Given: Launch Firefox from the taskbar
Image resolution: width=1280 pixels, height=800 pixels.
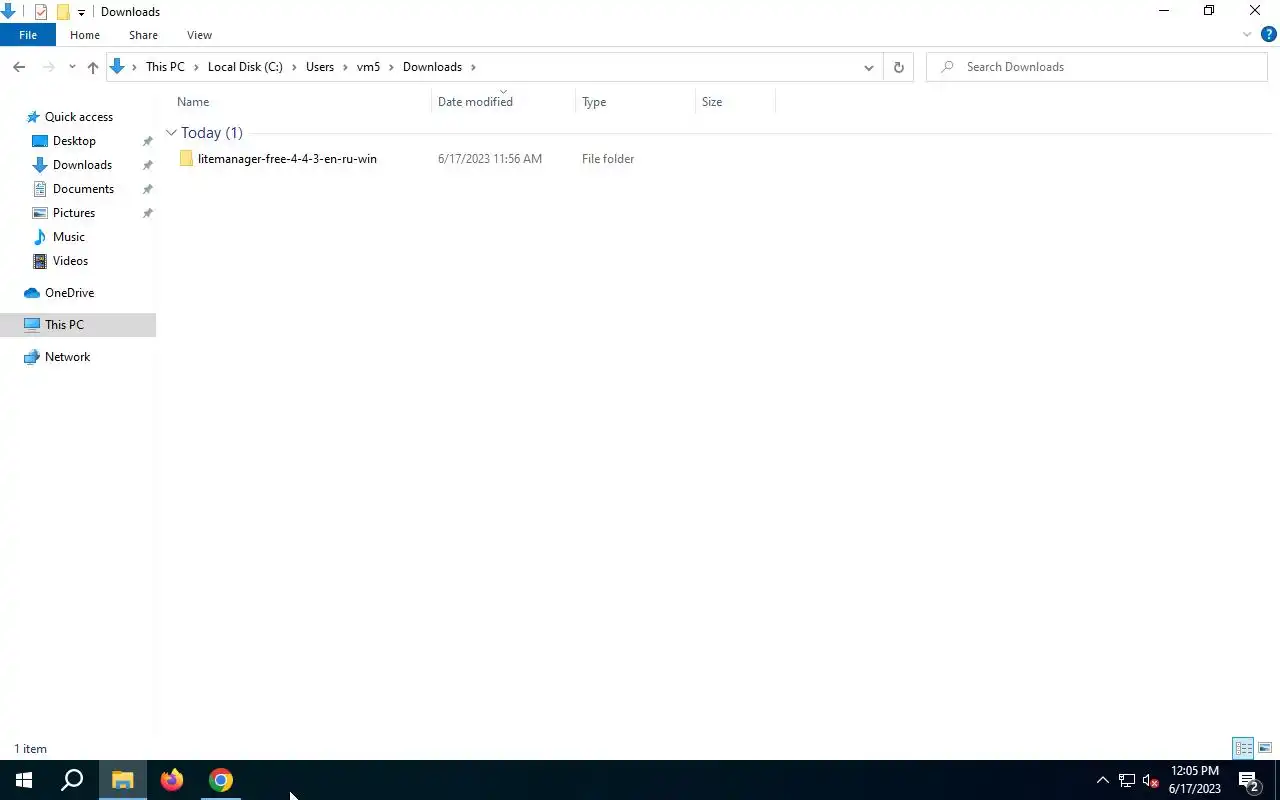Looking at the screenshot, I should click(x=172, y=780).
